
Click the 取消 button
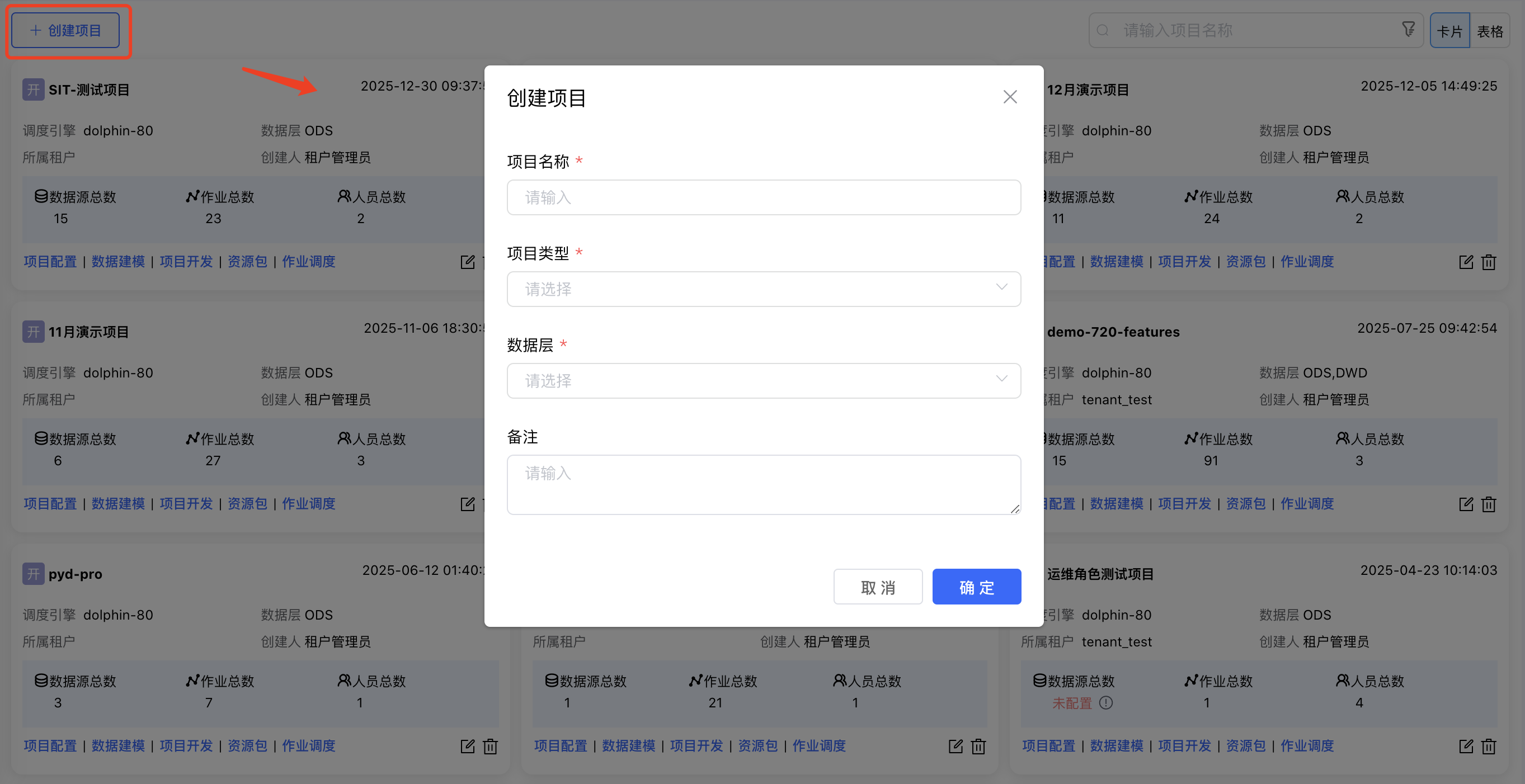click(878, 587)
